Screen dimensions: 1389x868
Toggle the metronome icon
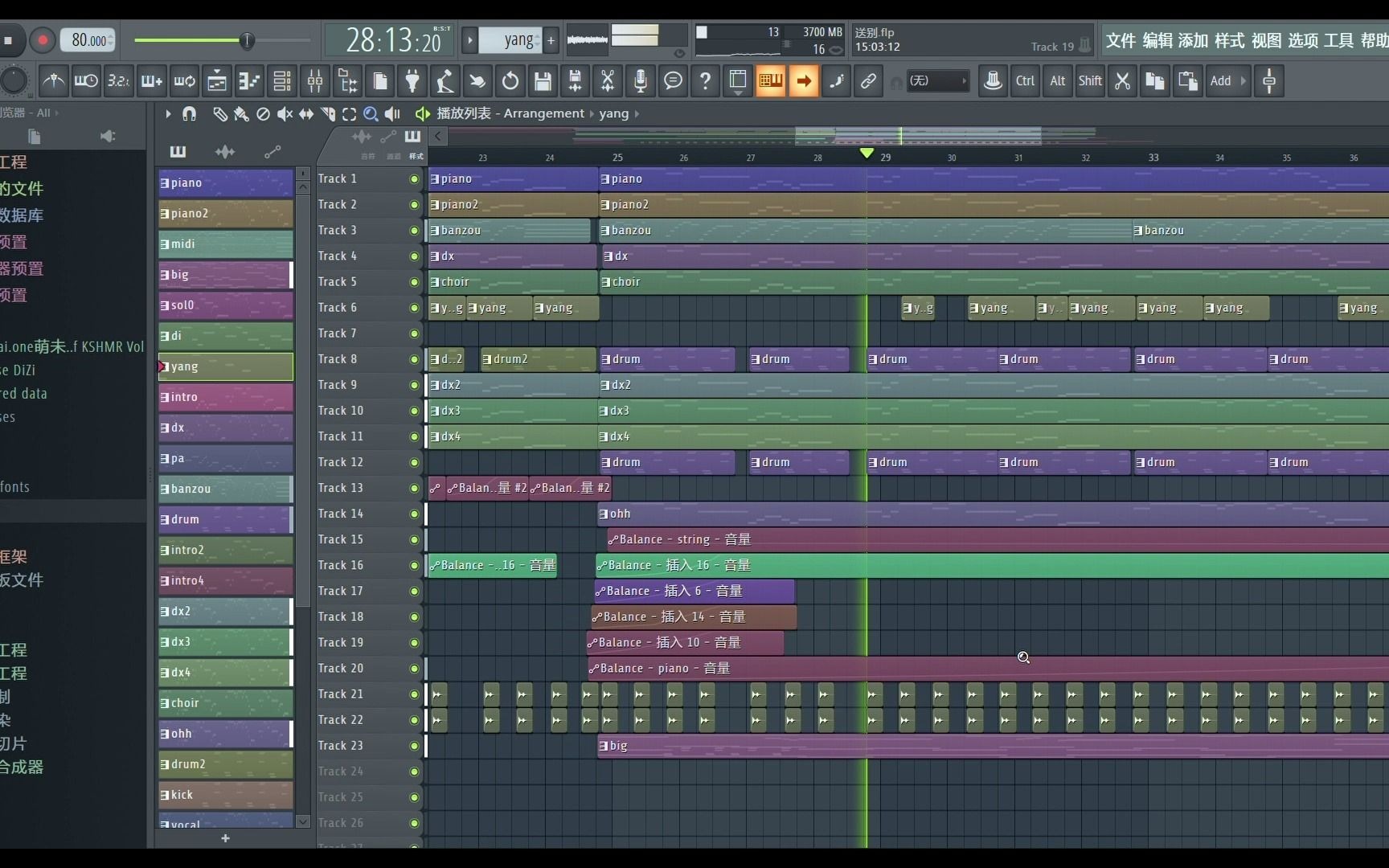(54, 81)
